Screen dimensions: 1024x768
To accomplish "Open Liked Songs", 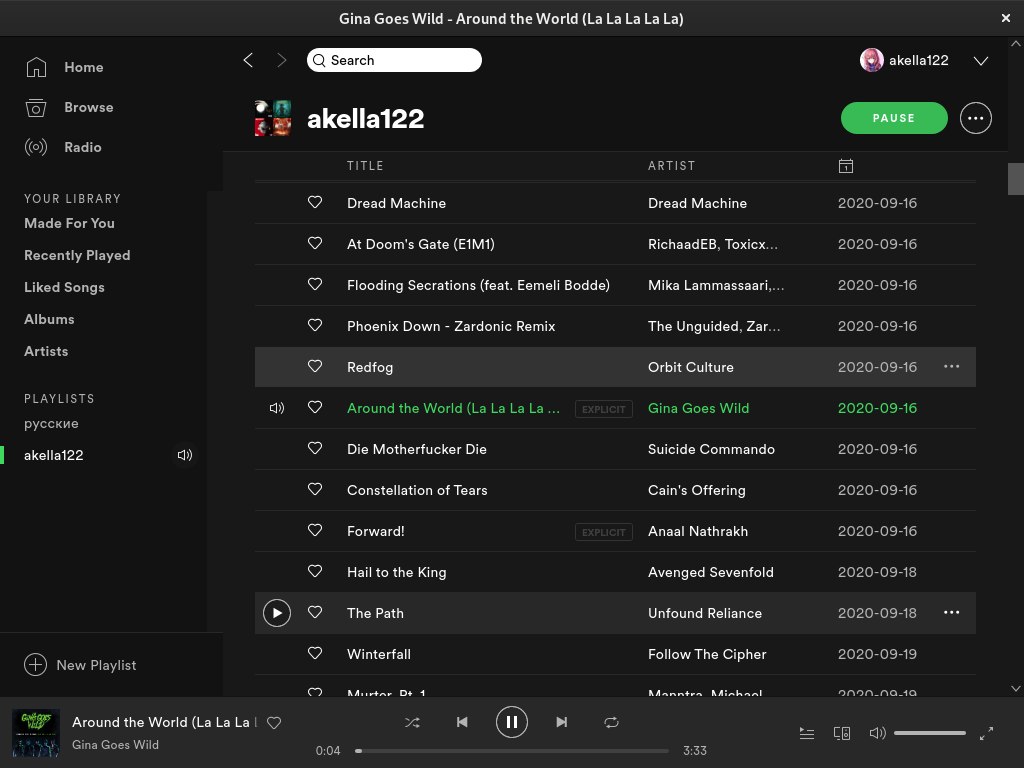I will 64,287.
